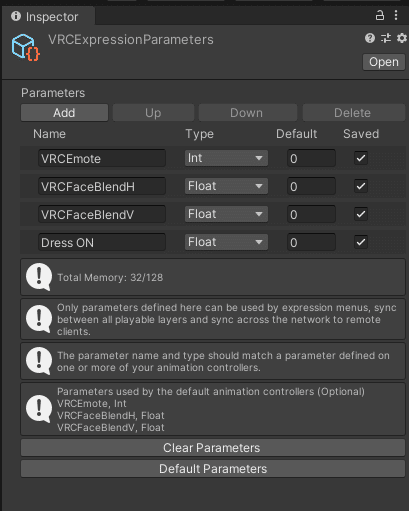Open the Int type dropdown for VRCEmote
Screen dimensions: 409x511
click(x=226, y=158)
